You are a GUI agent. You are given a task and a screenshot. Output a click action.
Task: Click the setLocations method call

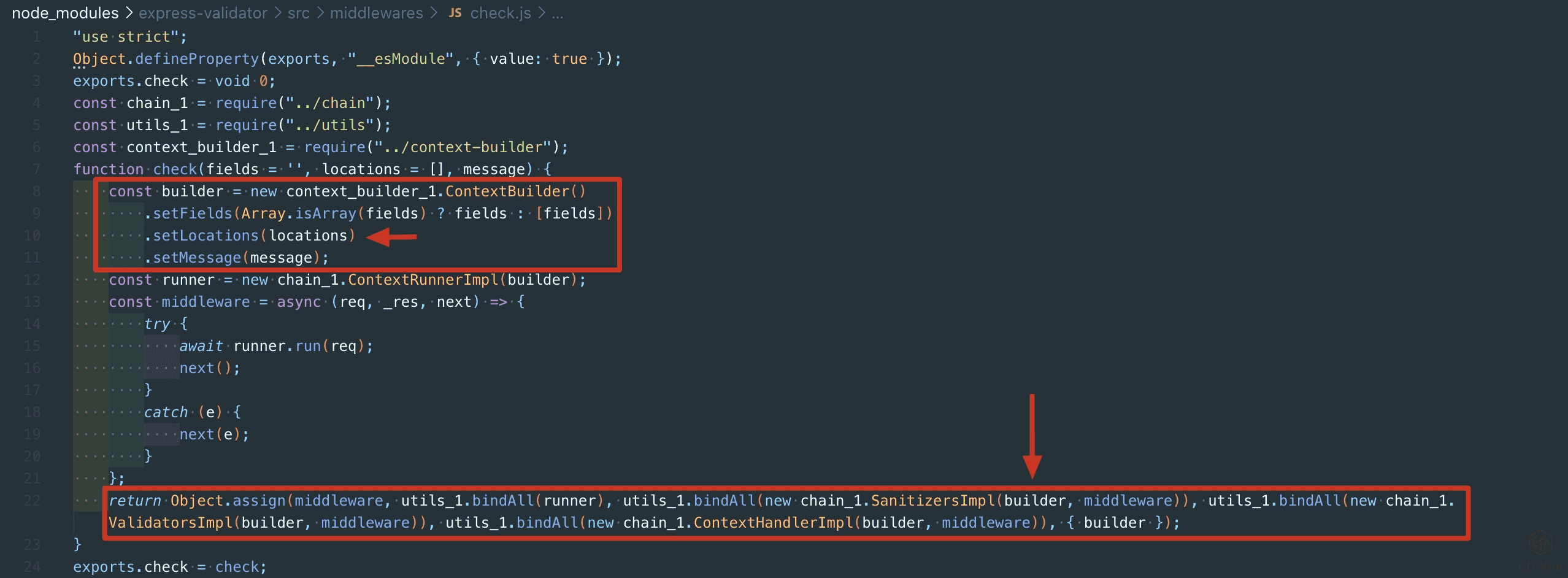point(205,236)
